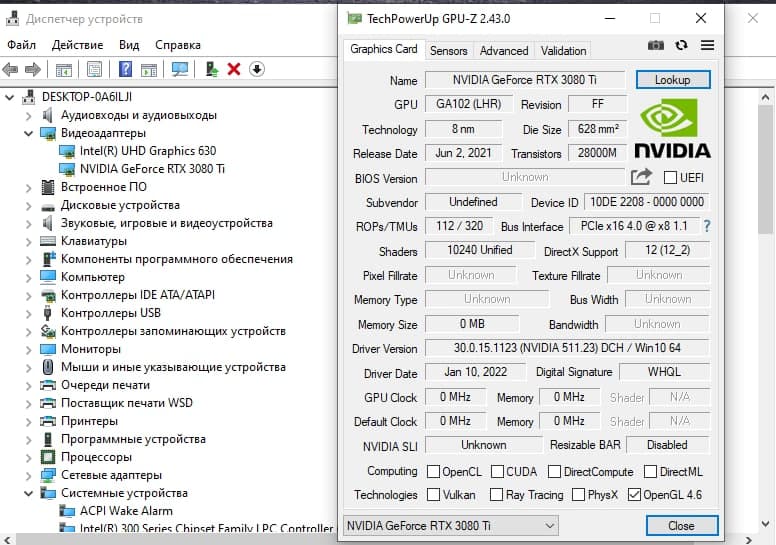
Task: Toggle the Ray Tracing checkbox
Action: coord(496,495)
